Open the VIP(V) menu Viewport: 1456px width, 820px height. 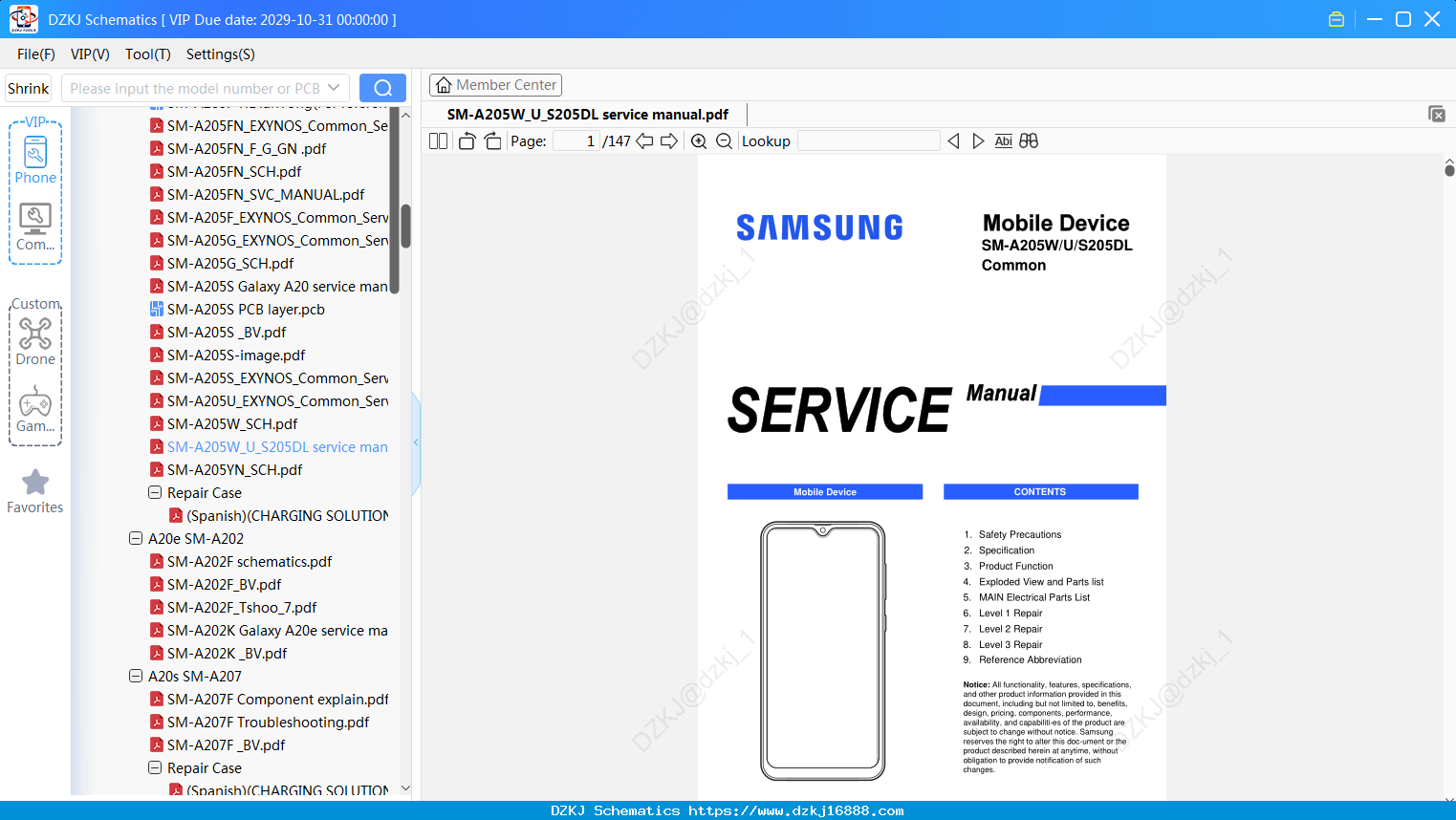pyautogui.click(x=90, y=54)
